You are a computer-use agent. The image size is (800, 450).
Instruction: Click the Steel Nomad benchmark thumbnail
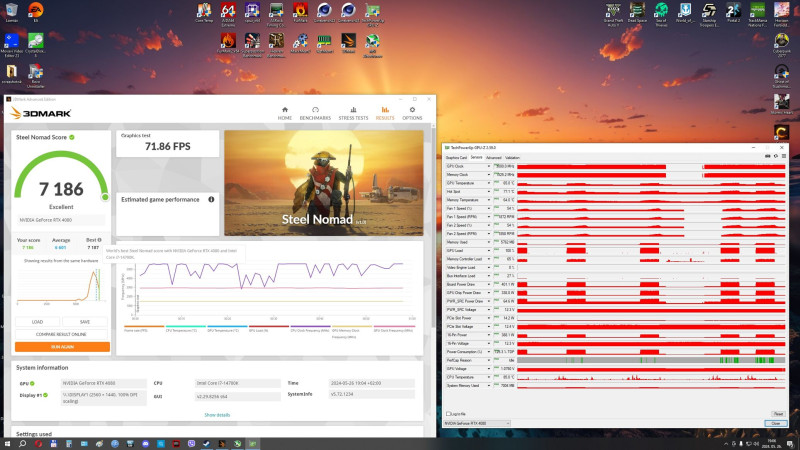pyautogui.click(x=323, y=183)
